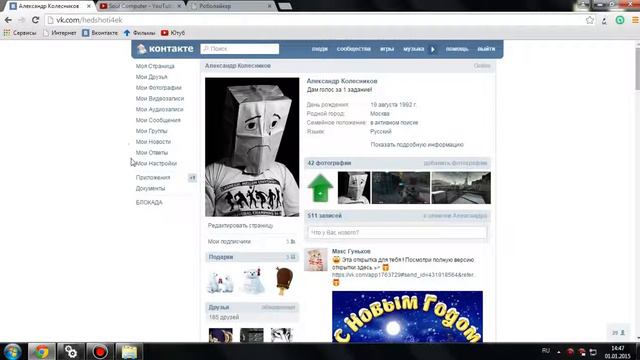Close the Александр Колесников tab
Screen dimensions: 640x360
click(89, 6)
